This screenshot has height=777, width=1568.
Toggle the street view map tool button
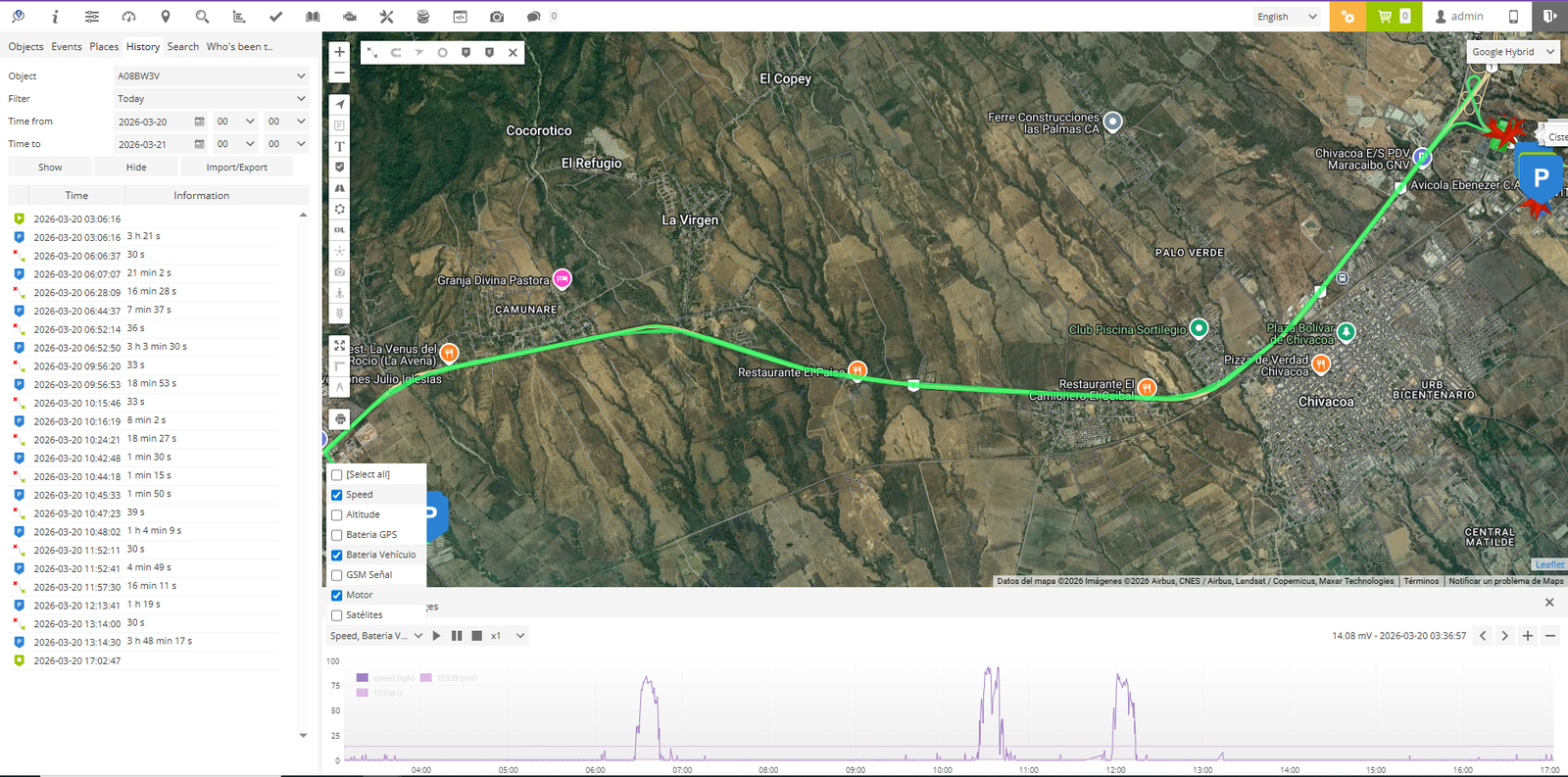340,293
